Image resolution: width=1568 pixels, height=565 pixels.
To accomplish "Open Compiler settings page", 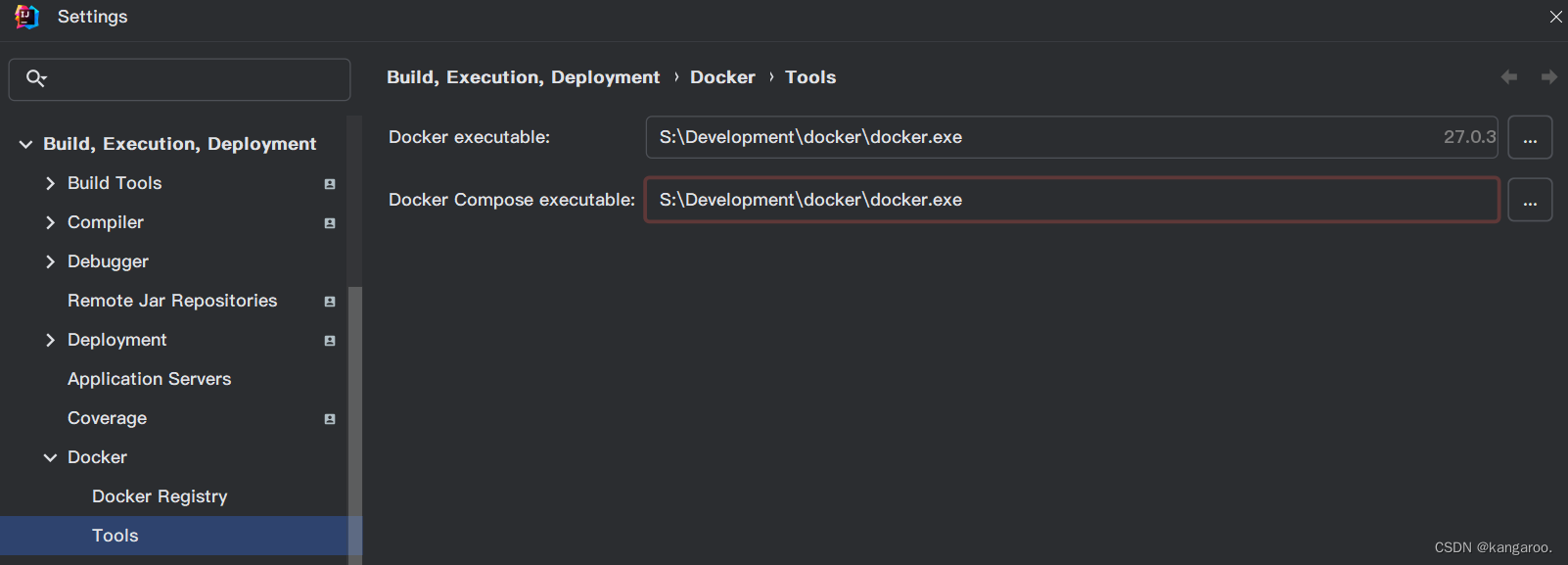I will coord(106,222).
